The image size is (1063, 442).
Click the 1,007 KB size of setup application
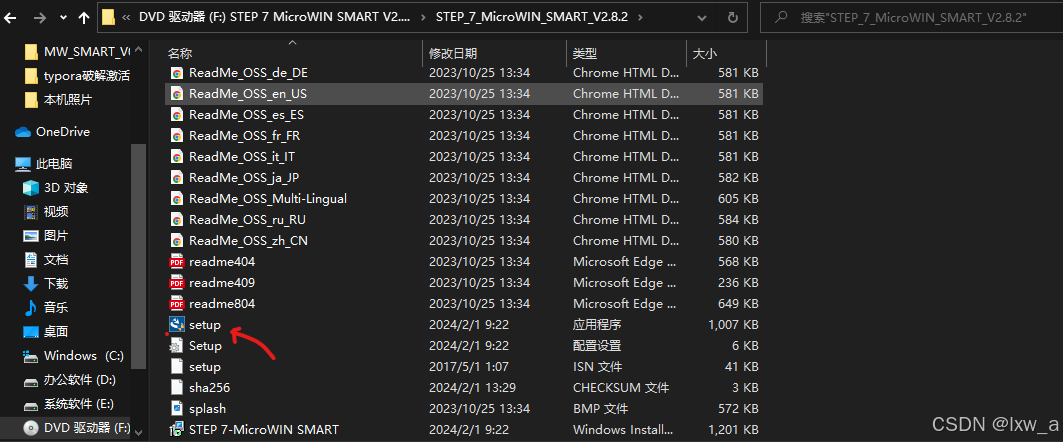tap(733, 325)
